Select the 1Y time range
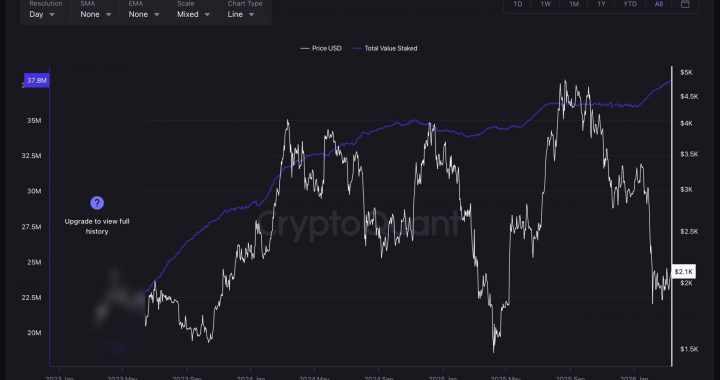This screenshot has width=720, height=380. tap(601, 4)
